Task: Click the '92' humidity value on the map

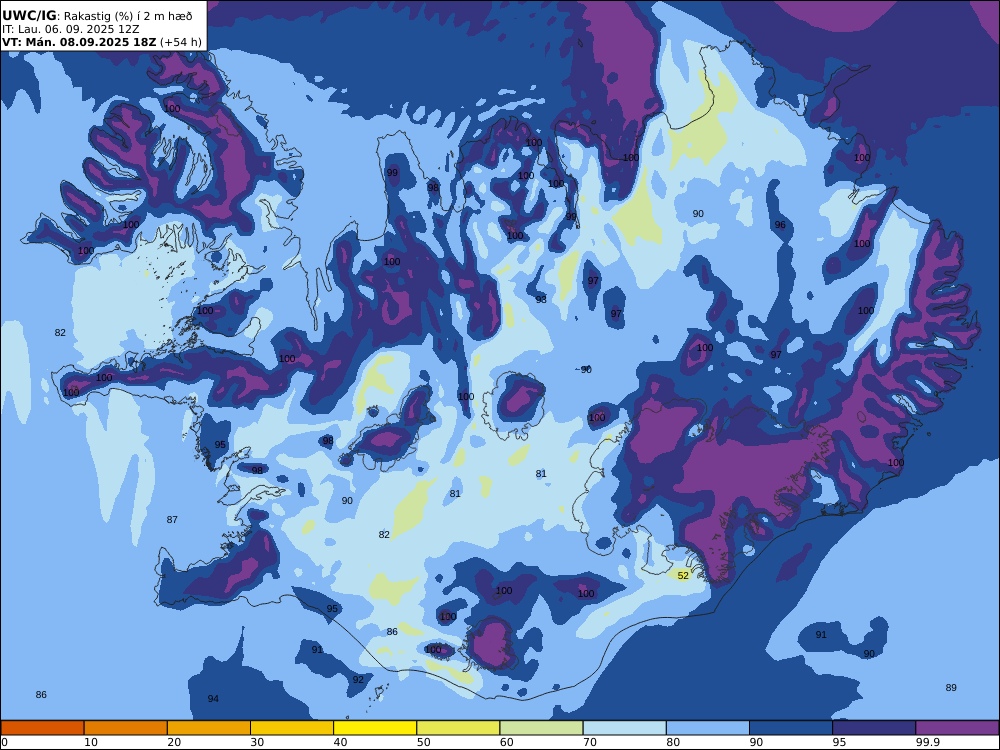Action: pos(358,679)
